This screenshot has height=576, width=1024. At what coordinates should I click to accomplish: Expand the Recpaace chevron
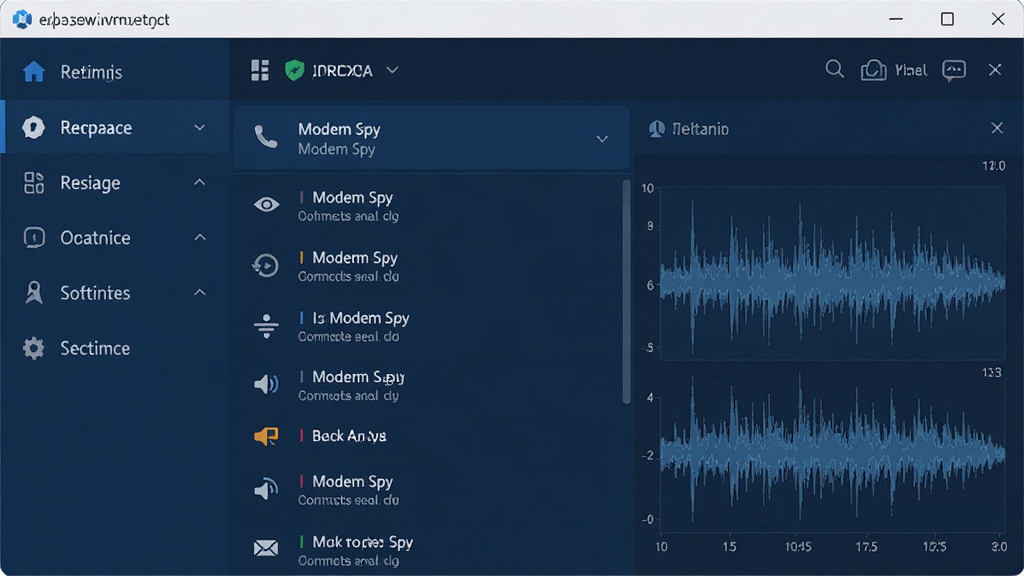(x=199, y=128)
